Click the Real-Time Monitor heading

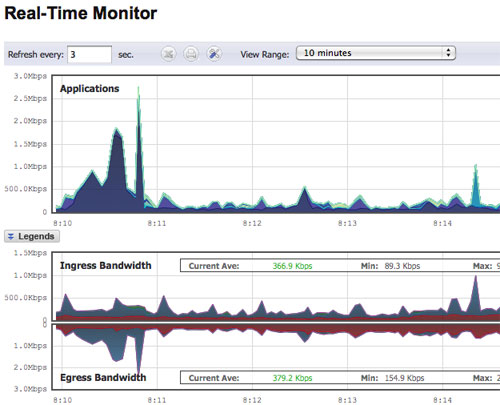click(81, 14)
